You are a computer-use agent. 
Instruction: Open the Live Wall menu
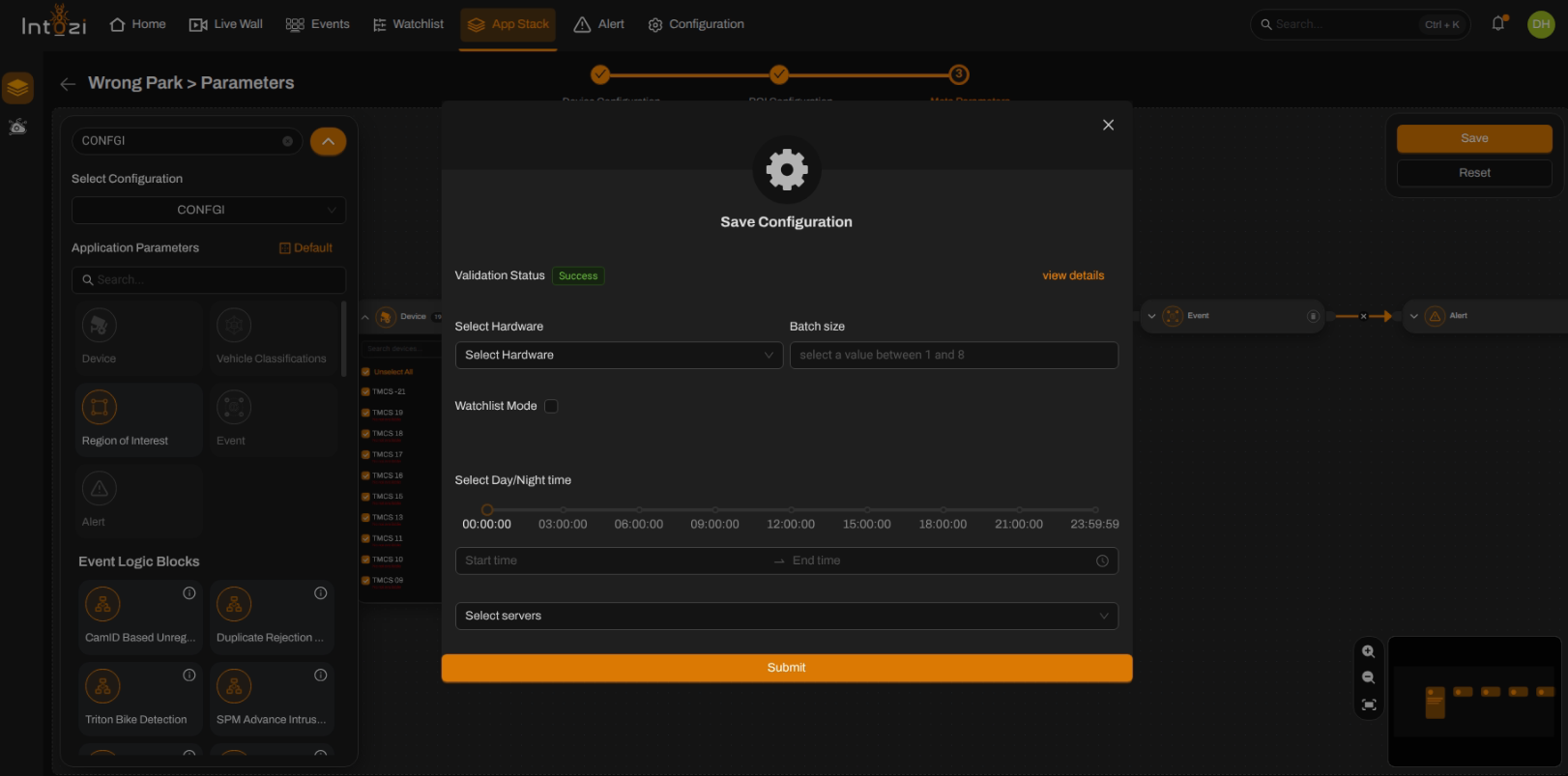click(226, 24)
